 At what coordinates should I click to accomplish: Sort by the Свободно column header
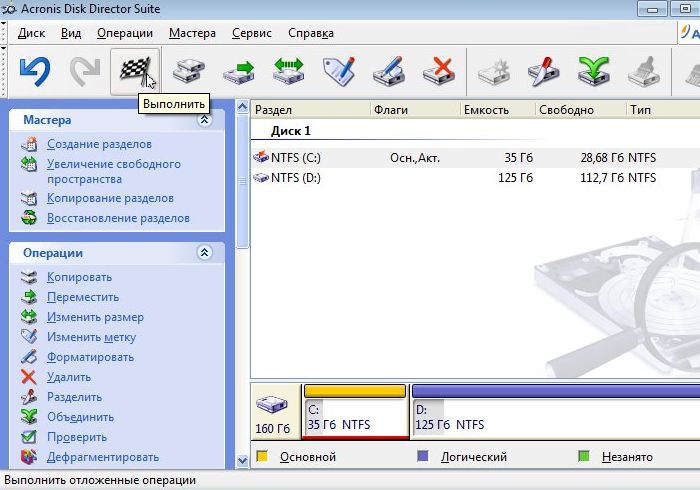coord(580,110)
